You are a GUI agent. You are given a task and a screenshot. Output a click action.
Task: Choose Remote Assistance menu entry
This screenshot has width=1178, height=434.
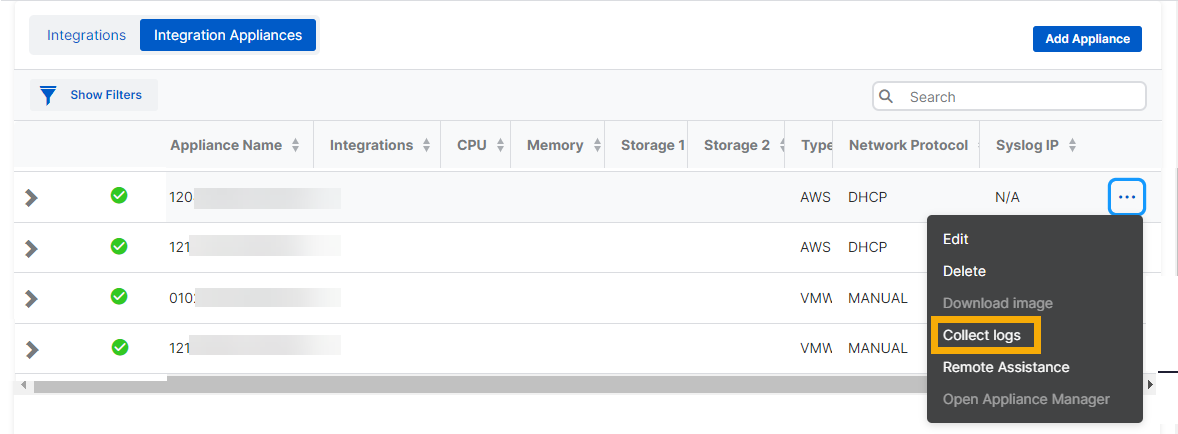click(1005, 367)
